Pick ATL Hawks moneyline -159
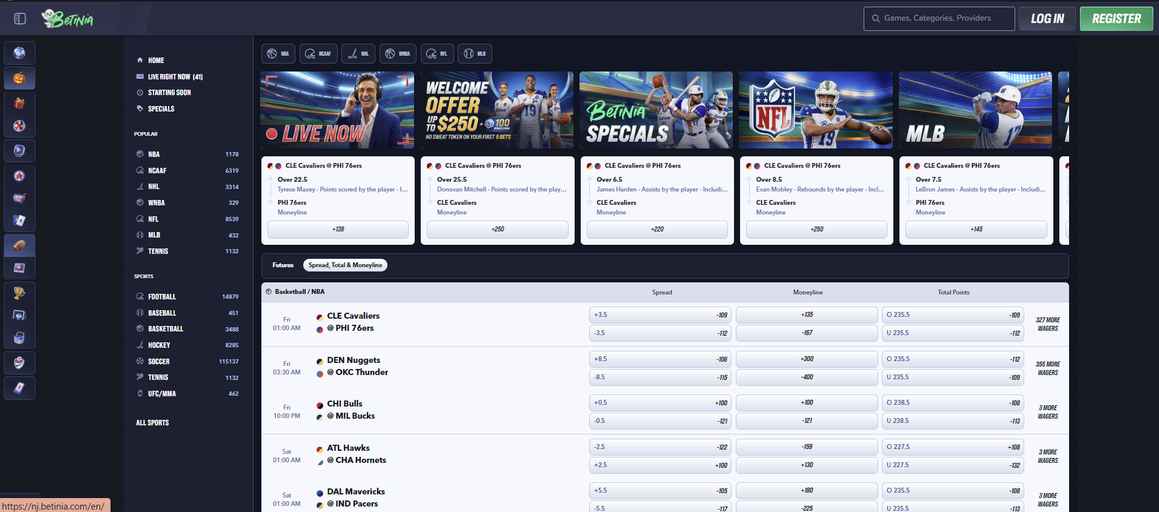This screenshot has width=1159, height=512. tap(806, 446)
